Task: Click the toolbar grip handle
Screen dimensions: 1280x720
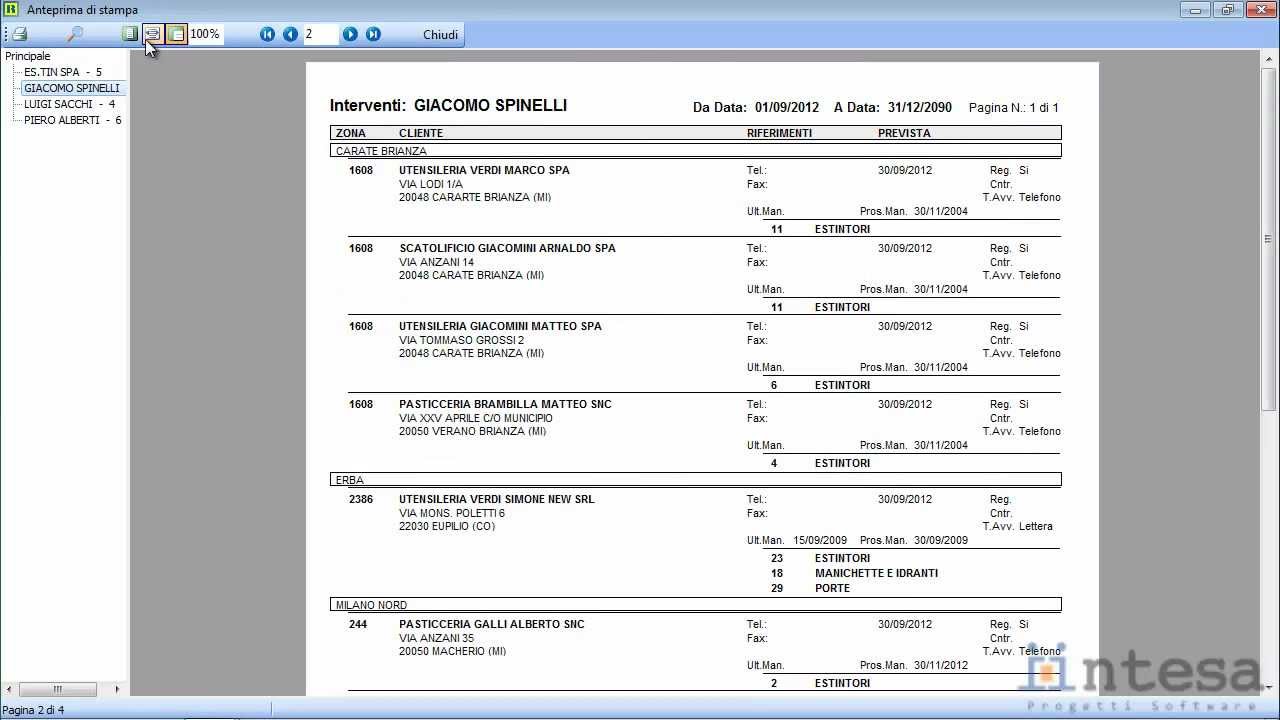Action: point(5,34)
